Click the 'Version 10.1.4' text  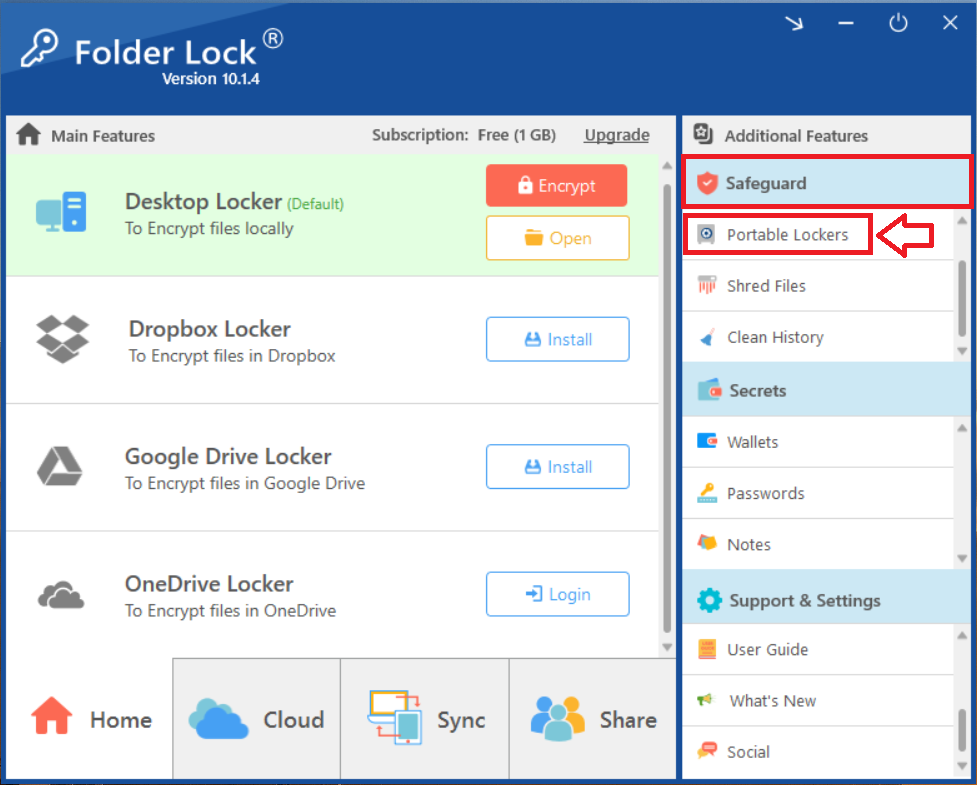click(211, 79)
